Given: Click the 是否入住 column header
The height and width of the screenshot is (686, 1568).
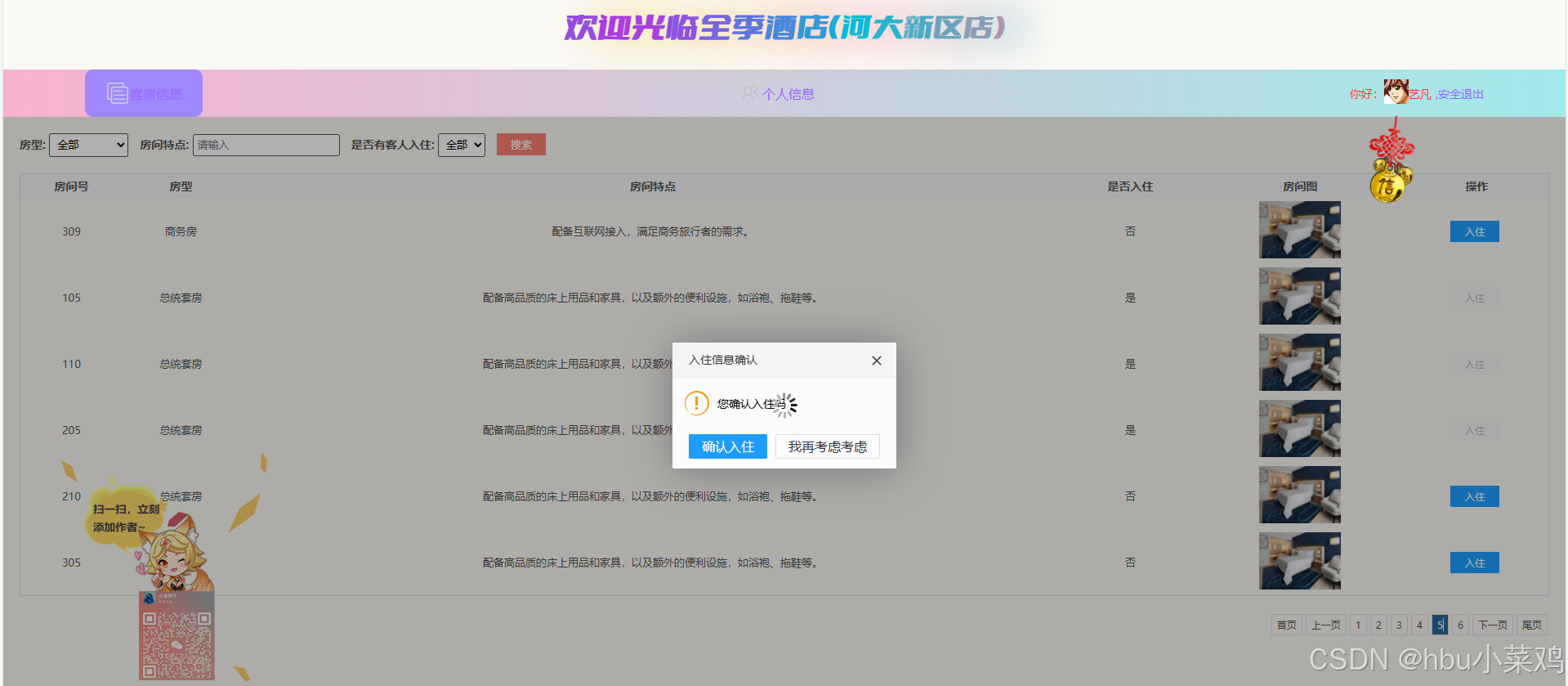Looking at the screenshot, I should (1130, 186).
